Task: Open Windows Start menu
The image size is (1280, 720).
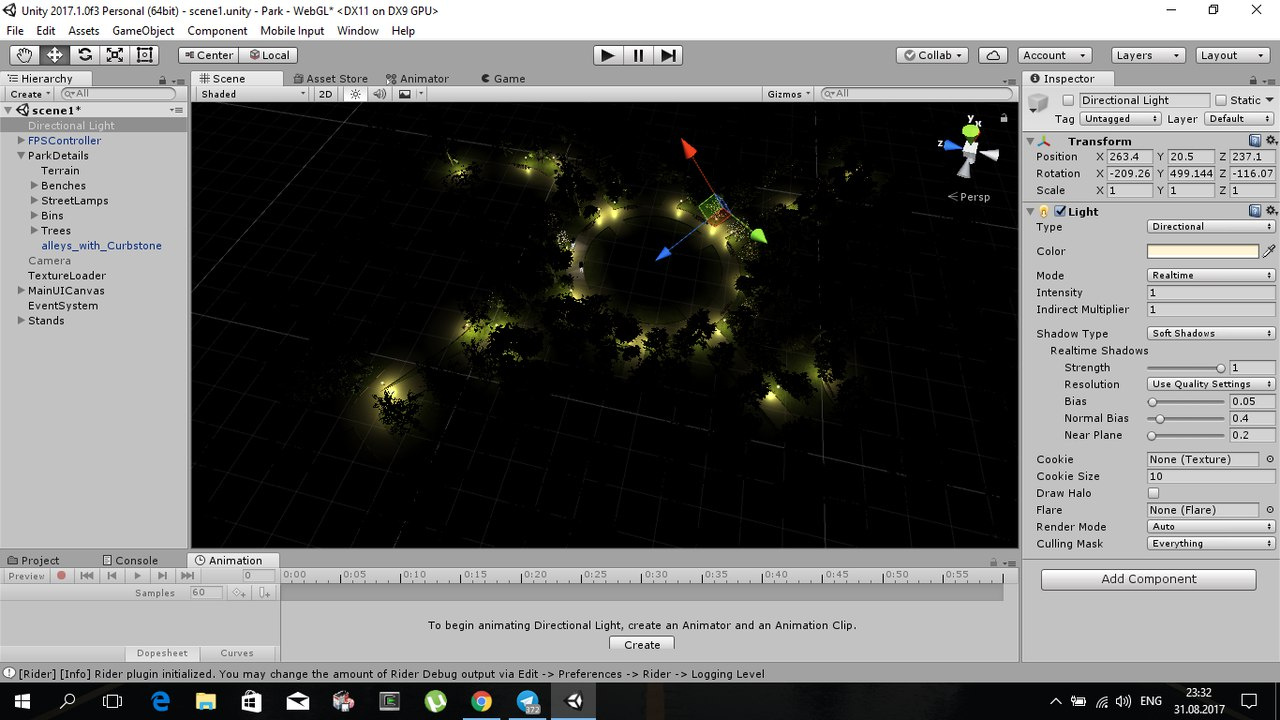Action: click(22, 701)
